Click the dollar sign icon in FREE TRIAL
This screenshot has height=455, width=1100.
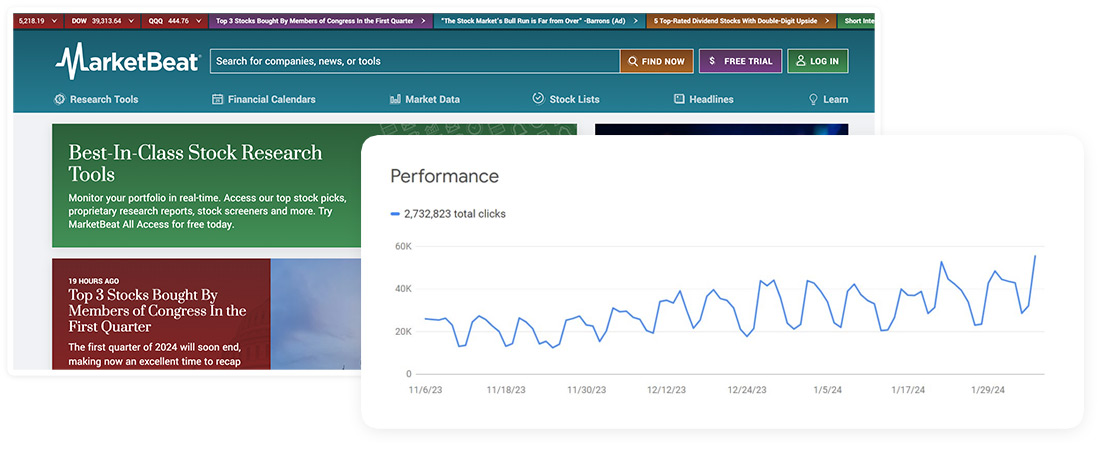712,61
